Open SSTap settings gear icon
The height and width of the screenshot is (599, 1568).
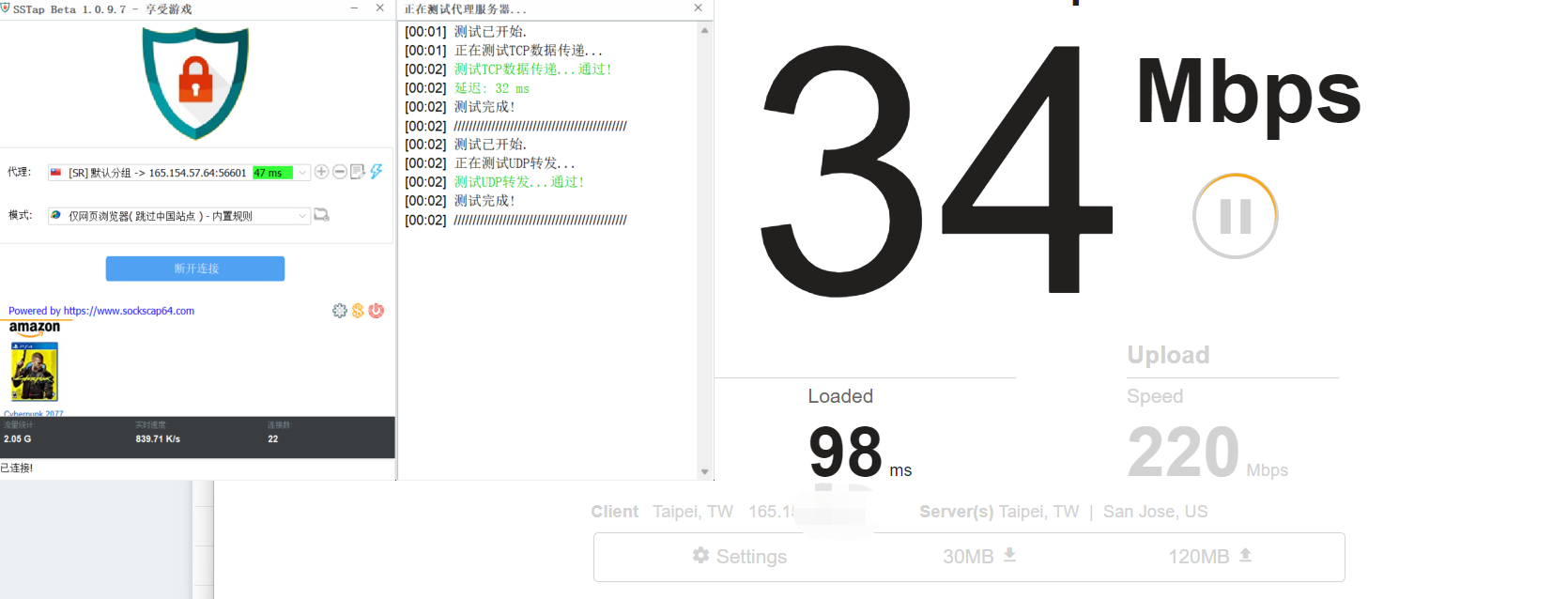[340, 311]
